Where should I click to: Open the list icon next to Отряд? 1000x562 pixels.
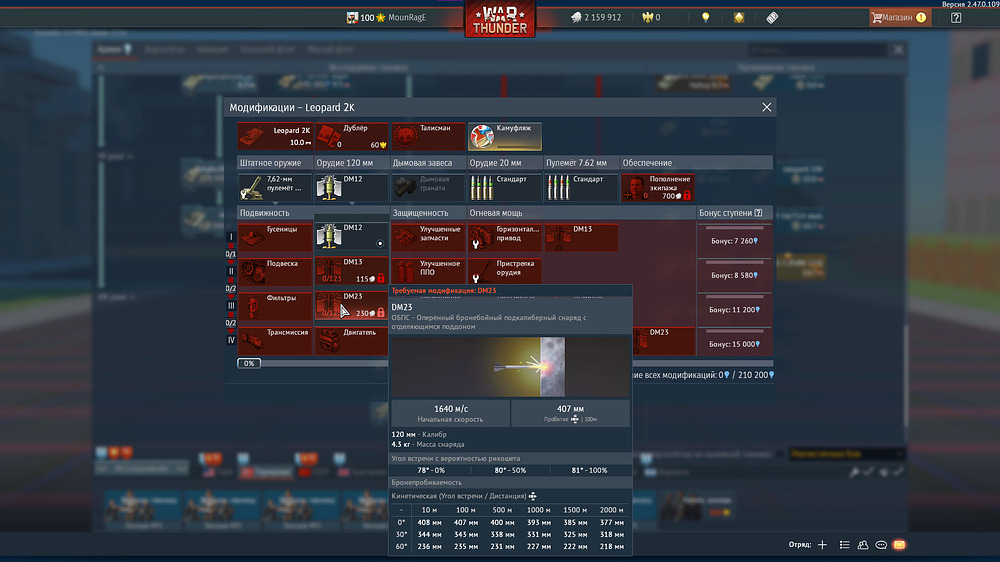(844, 545)
